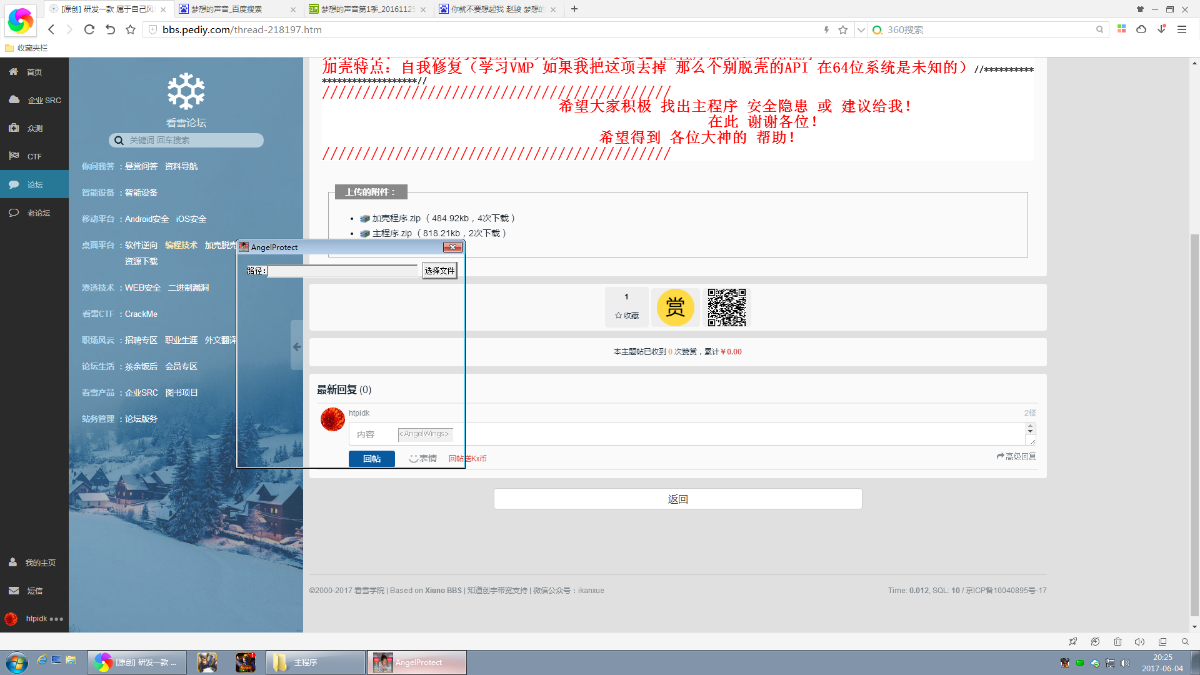Viewport: 1200px width, 675px height.
Task: Open browser hamburger menu
Action: click(1182, 29)
